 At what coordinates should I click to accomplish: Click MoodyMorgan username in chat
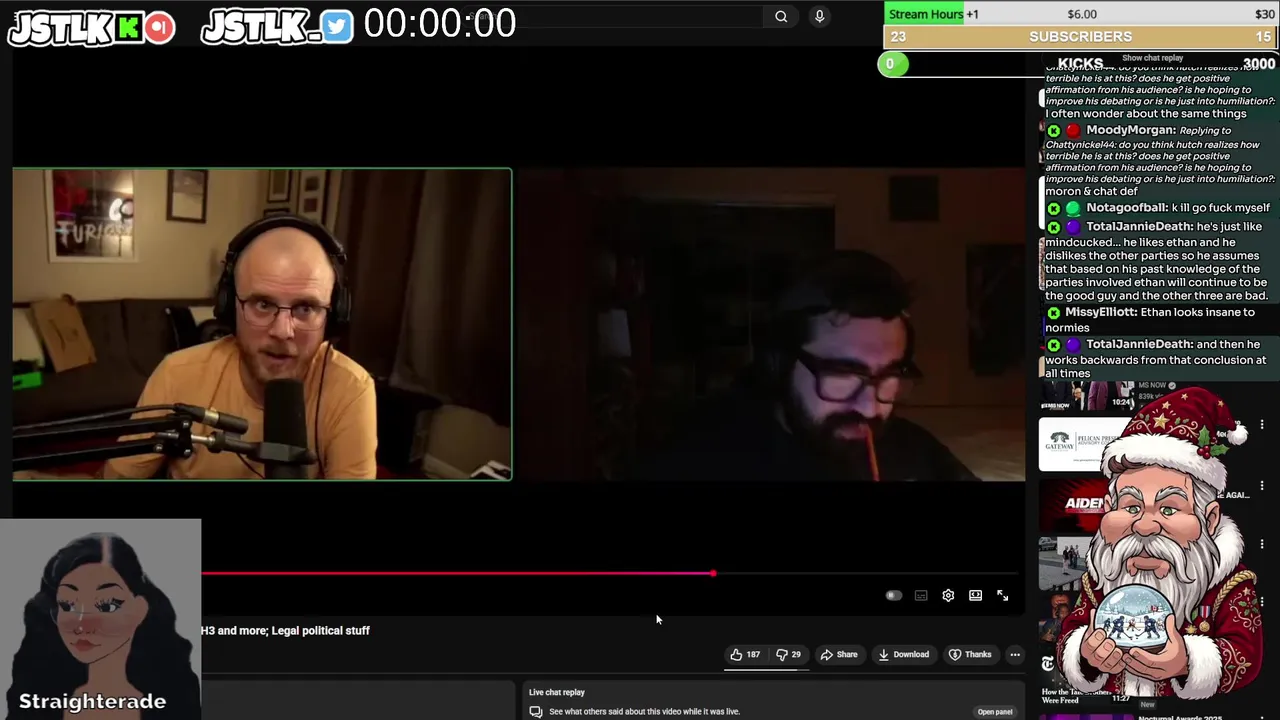coord(1130,130)
